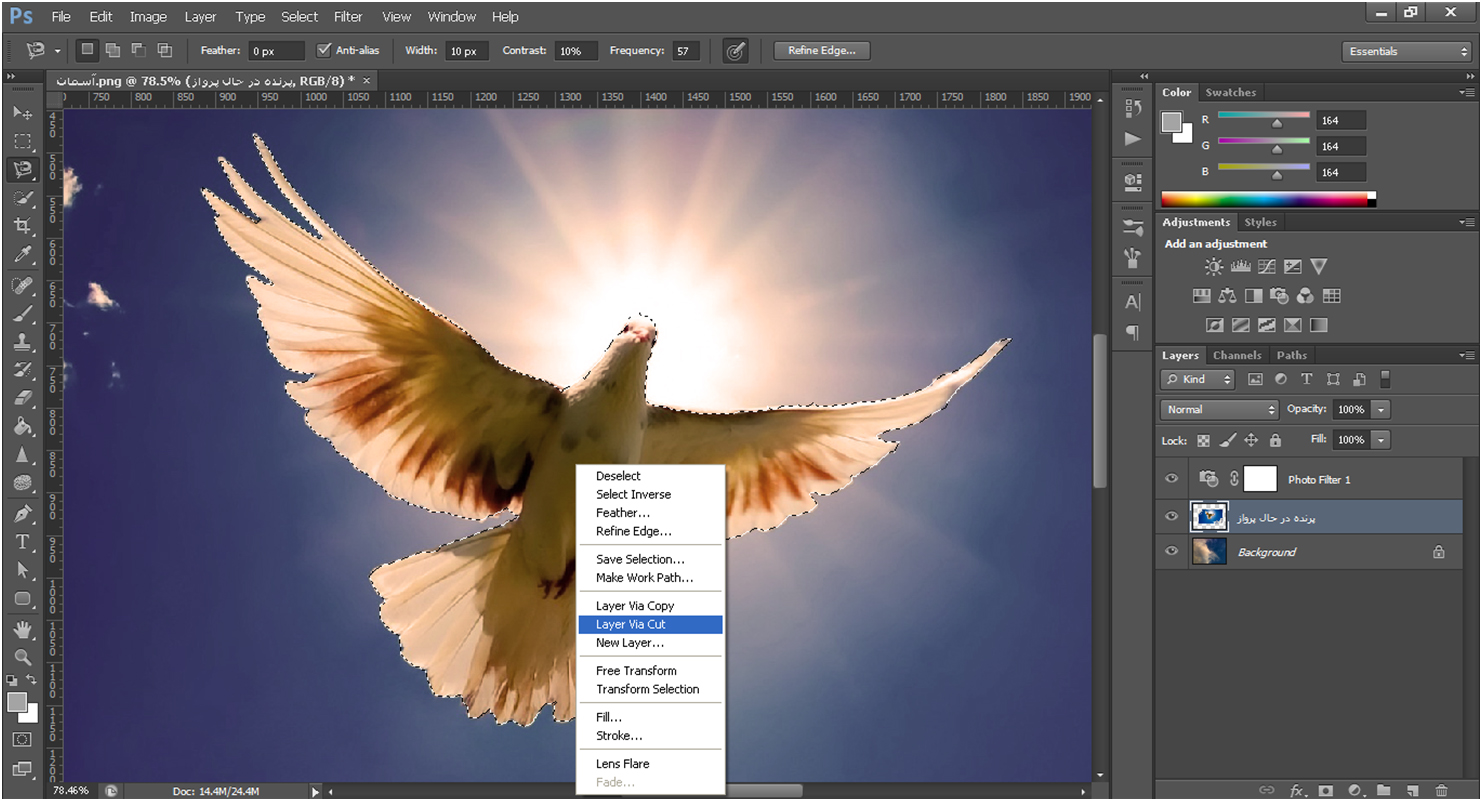Select the Clone Stamp tool
Image resolution: width=1482 pixels, height=799 pixels.
(x=22, y=342)
